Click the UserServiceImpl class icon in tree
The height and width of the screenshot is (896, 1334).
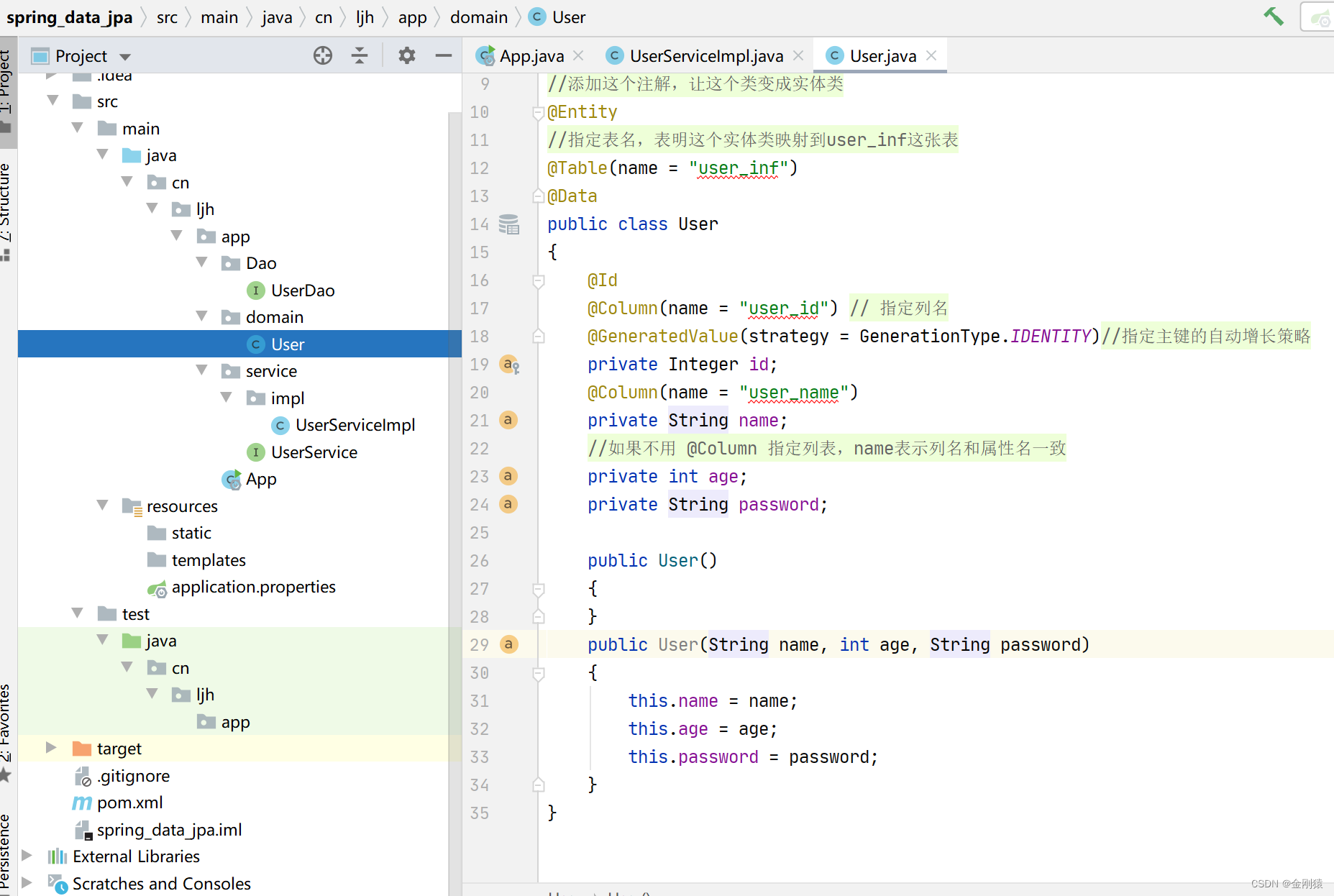(x=280, y=426)
